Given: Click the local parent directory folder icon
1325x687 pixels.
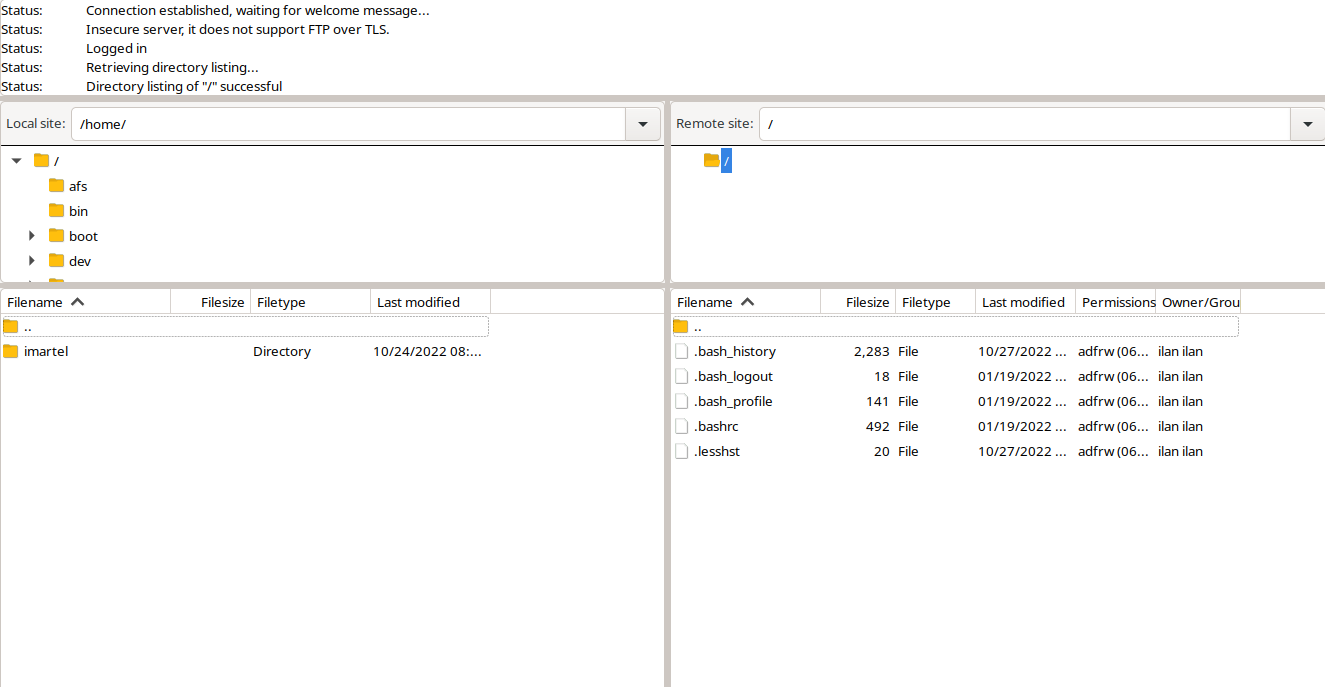Looking at the screenshot, I should [11, 326].
